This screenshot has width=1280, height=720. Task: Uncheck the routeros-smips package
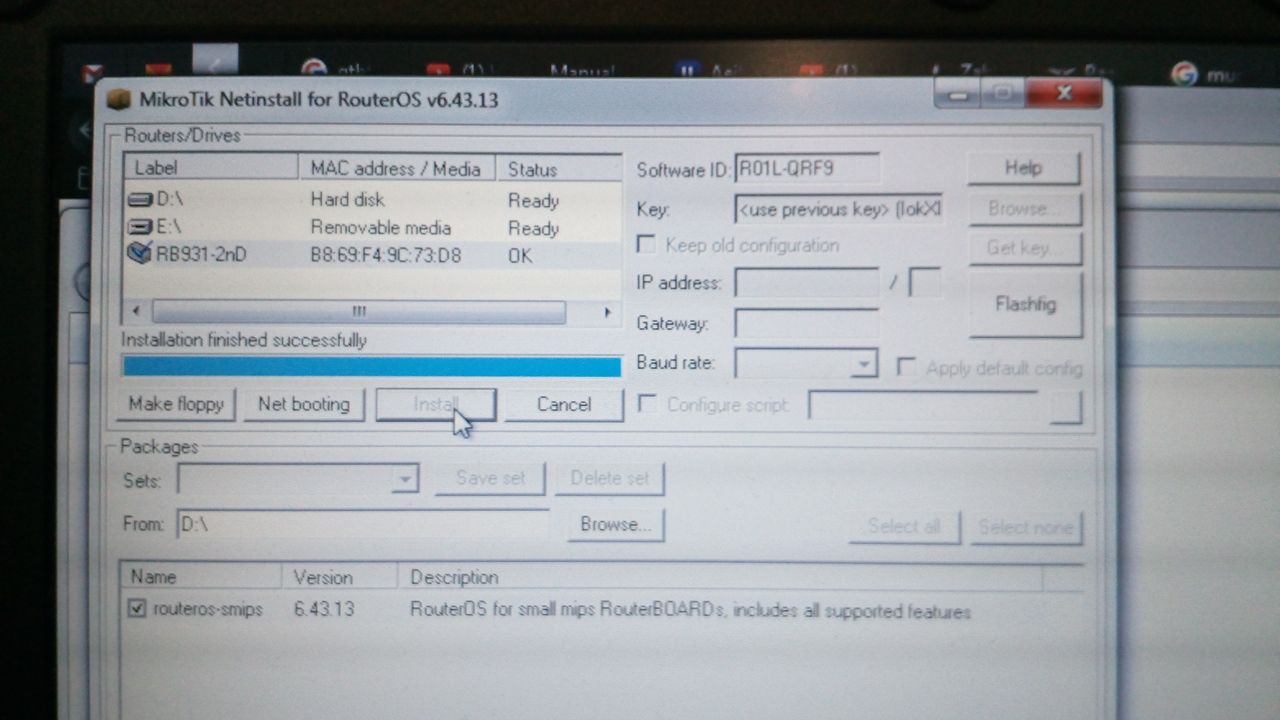[137, 608]
